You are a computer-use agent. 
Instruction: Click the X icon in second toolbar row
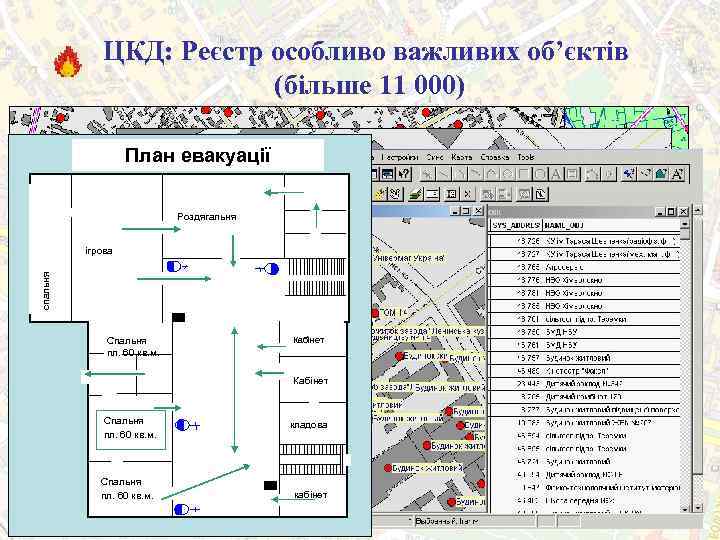tap(467, 194)
